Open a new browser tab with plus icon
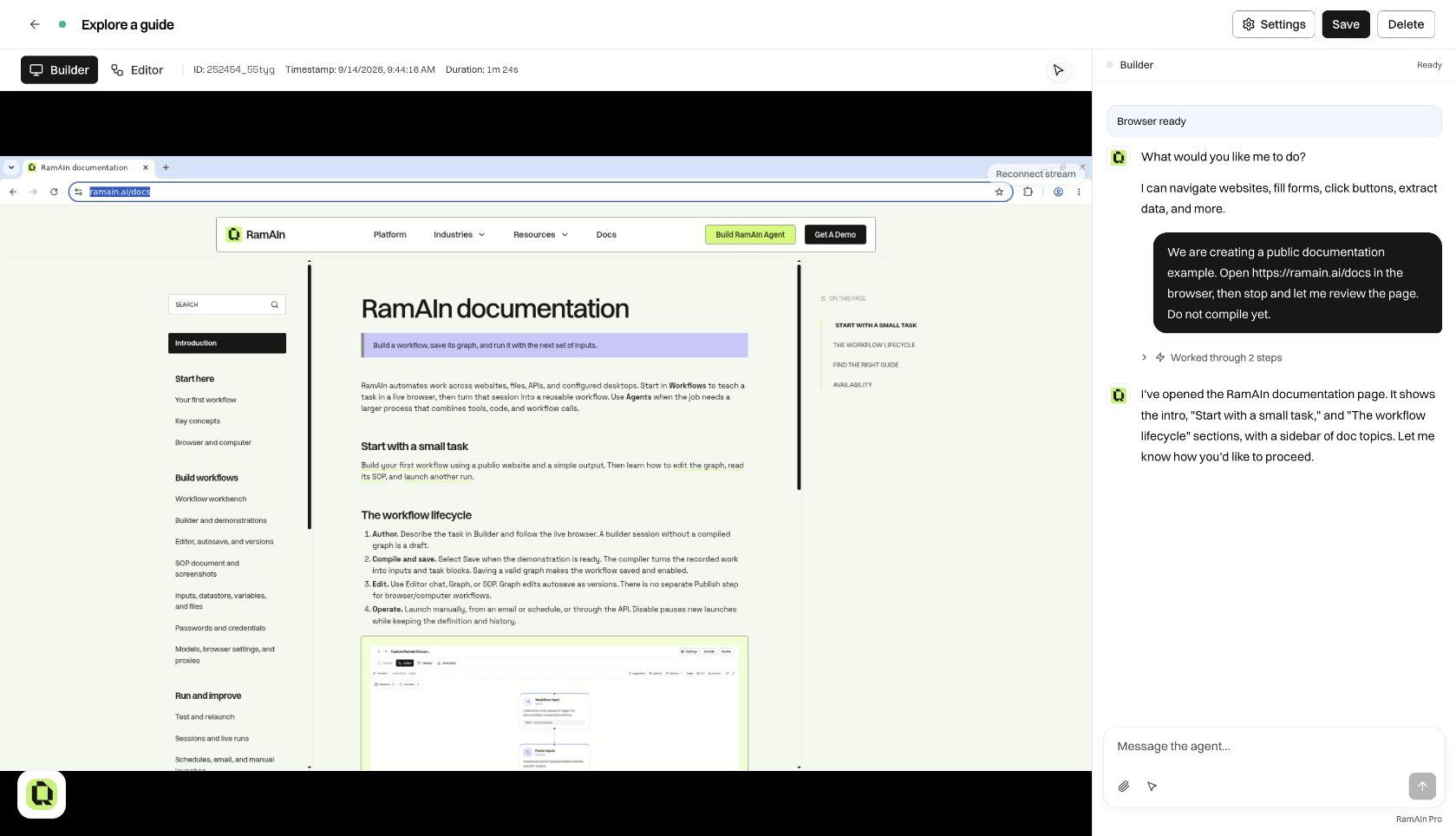This screenshot has height=836, width=1456. coord(166,167)
